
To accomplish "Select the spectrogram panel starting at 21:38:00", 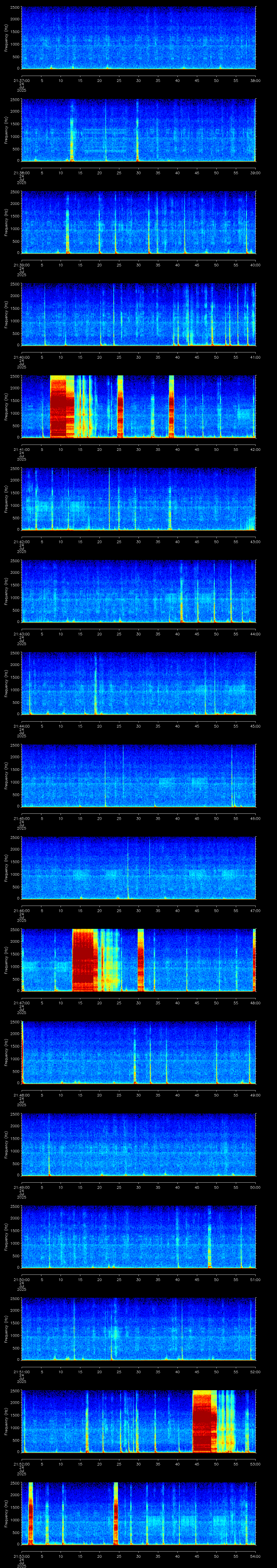I will [139, 130].
